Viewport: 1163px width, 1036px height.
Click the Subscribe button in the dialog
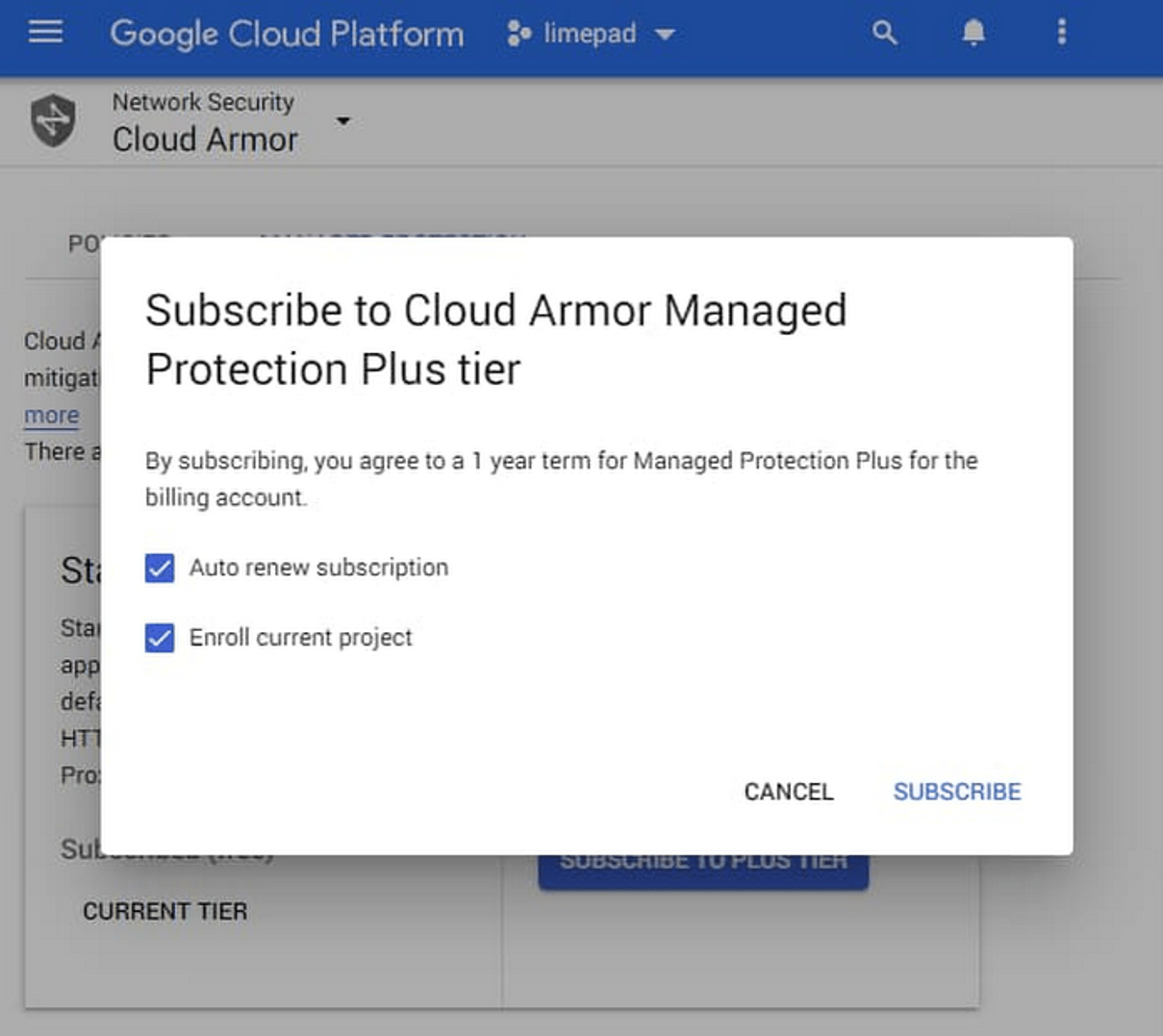pos(956,791)
